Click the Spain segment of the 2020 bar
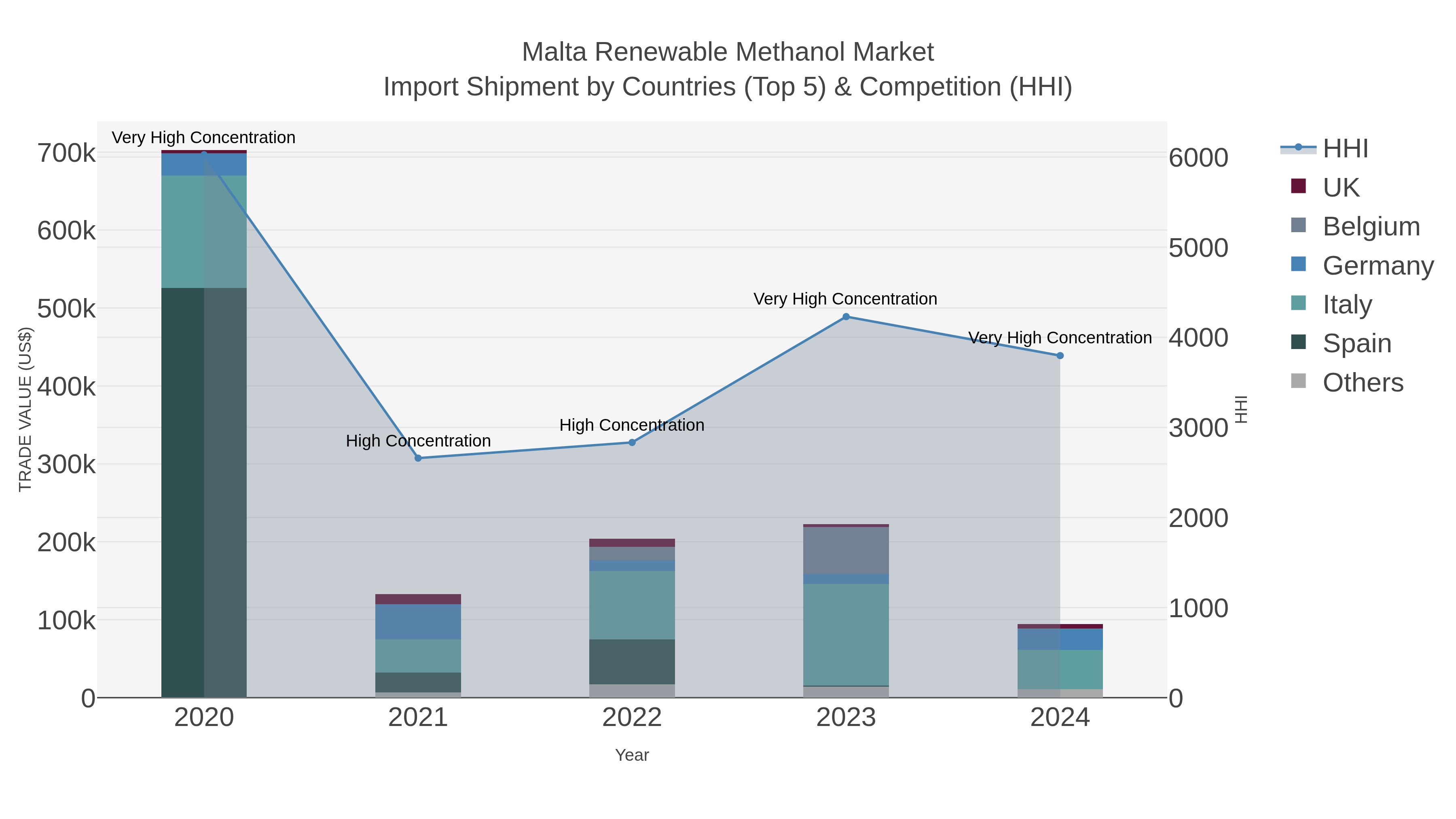1456x819 pixels. pyautogui.click(x=204, y=492)
